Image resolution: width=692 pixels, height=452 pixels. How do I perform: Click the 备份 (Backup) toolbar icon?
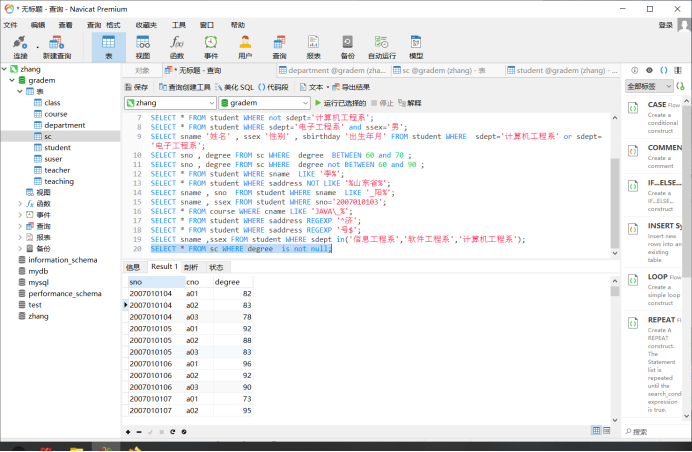pos(348,48)
